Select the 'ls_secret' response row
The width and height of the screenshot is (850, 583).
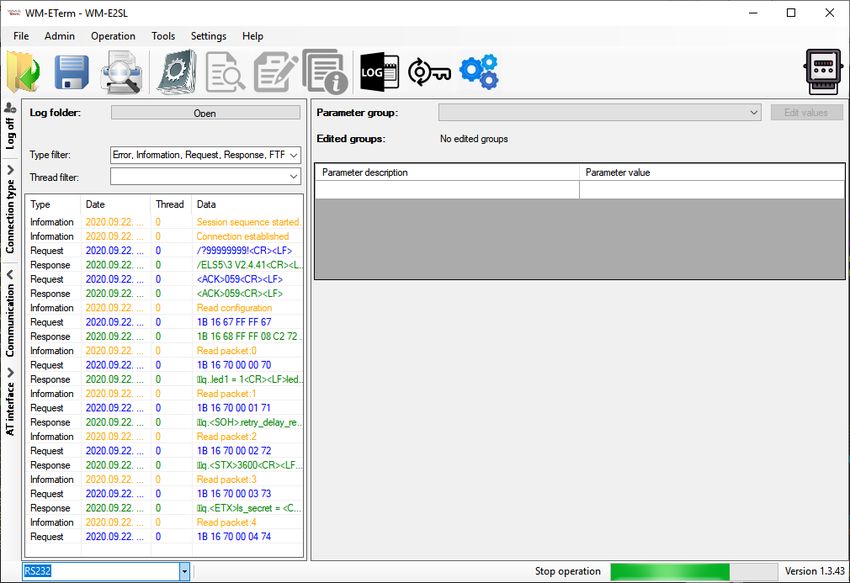tap(164, 508)
